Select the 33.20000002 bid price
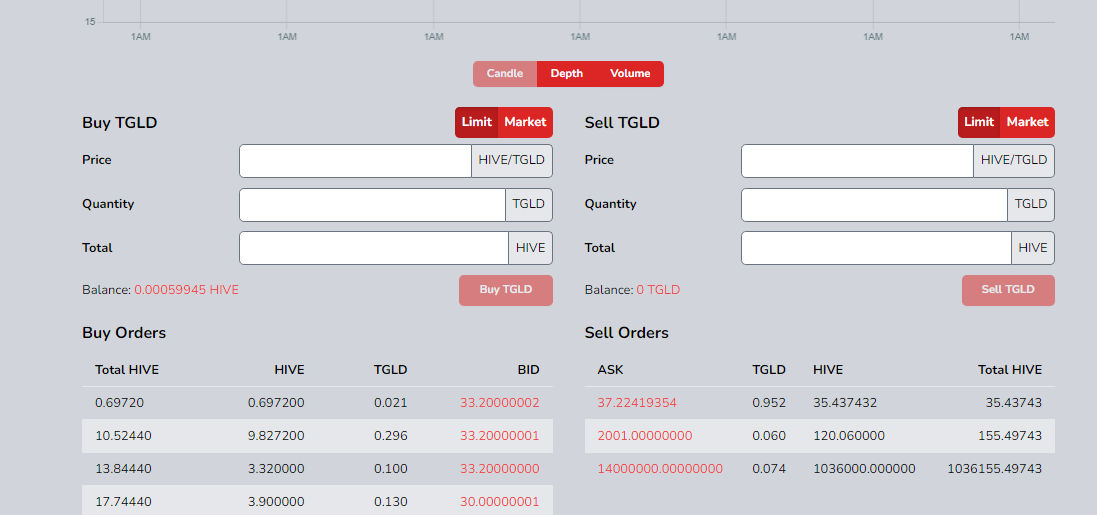 pyautogui.click(x=499, y=403)
